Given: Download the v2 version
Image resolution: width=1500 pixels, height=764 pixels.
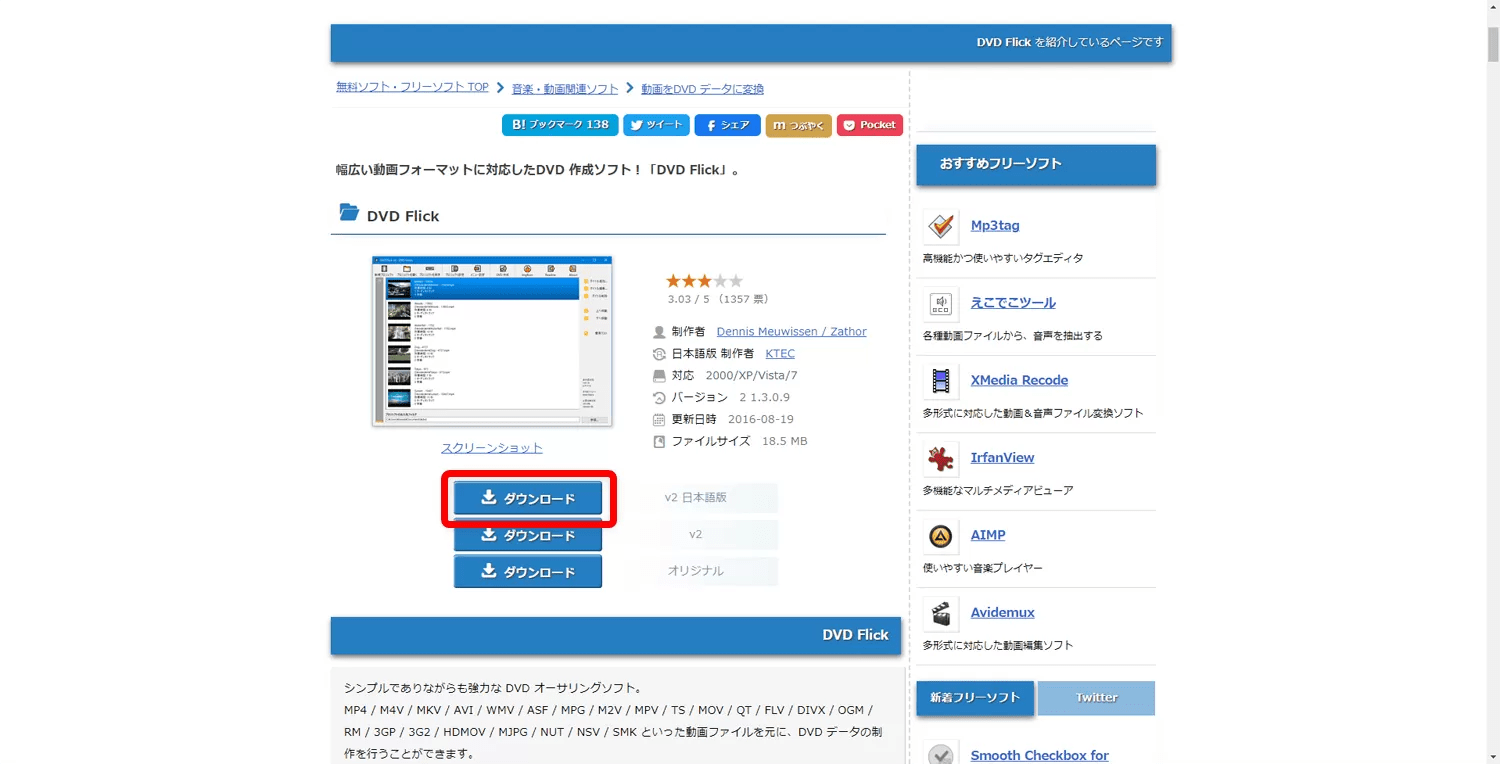Looking at the screenshot, I should coord(528,535).
